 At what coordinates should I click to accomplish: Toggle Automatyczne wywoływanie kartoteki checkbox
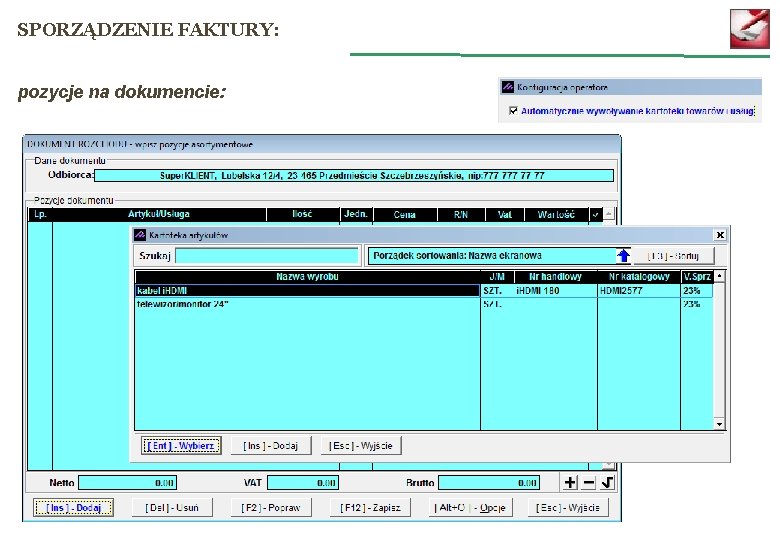pos(513,110)
